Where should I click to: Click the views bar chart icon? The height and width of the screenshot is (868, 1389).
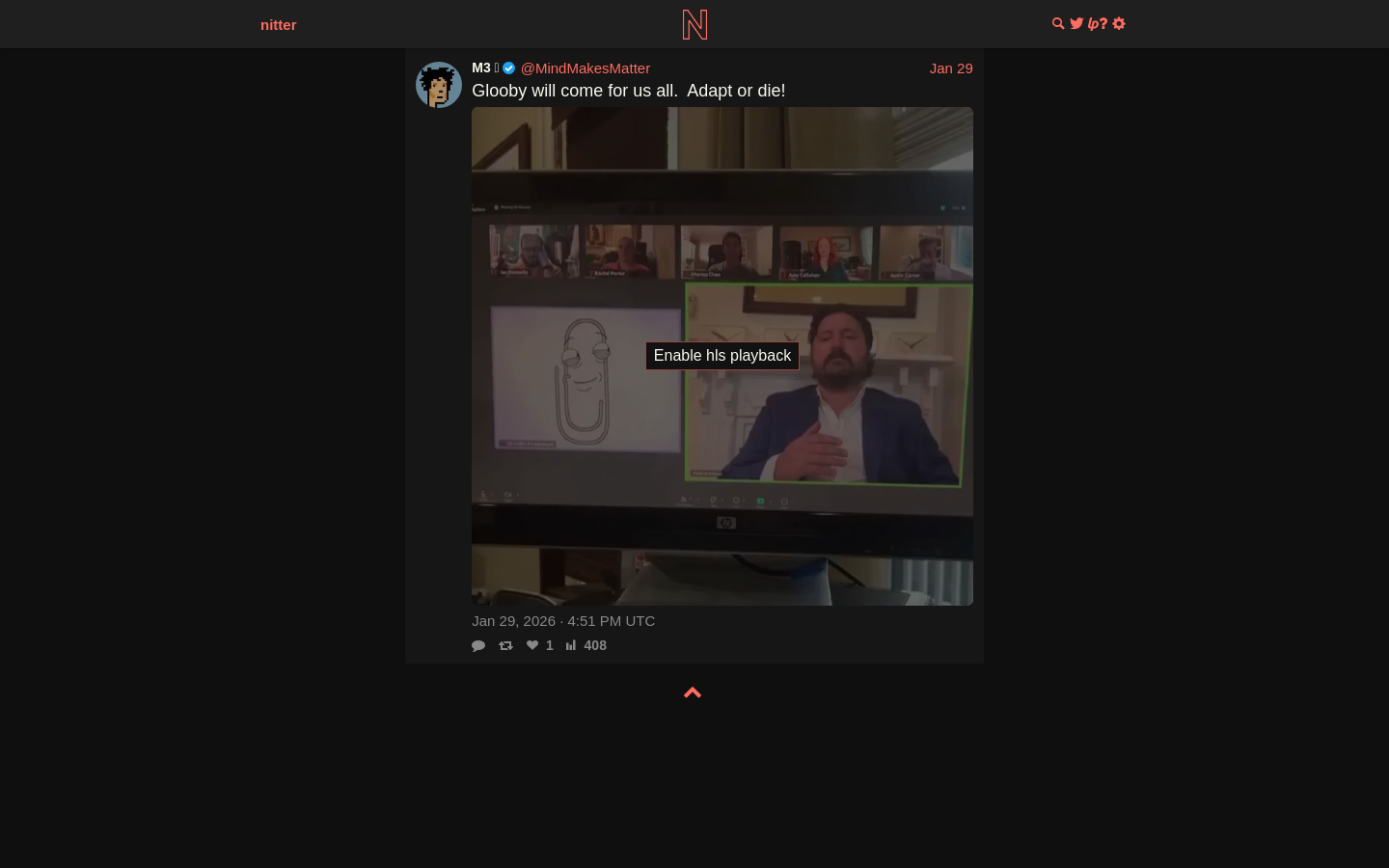click(x=571, y=646)
